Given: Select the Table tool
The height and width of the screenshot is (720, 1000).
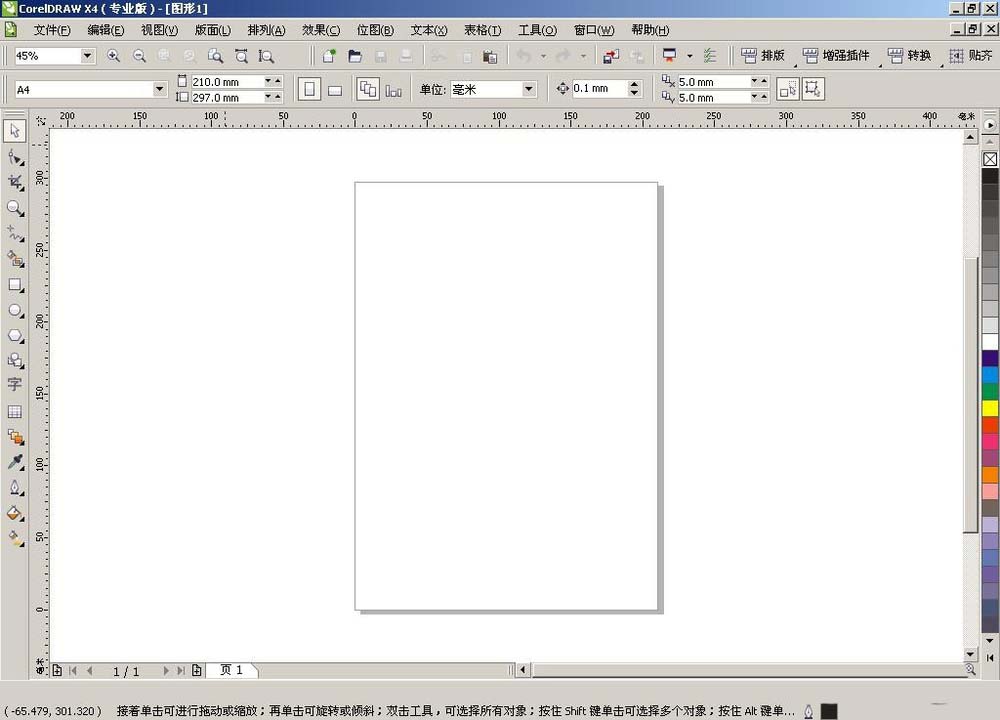Looking at the screenshot, I should coord(15,411).
